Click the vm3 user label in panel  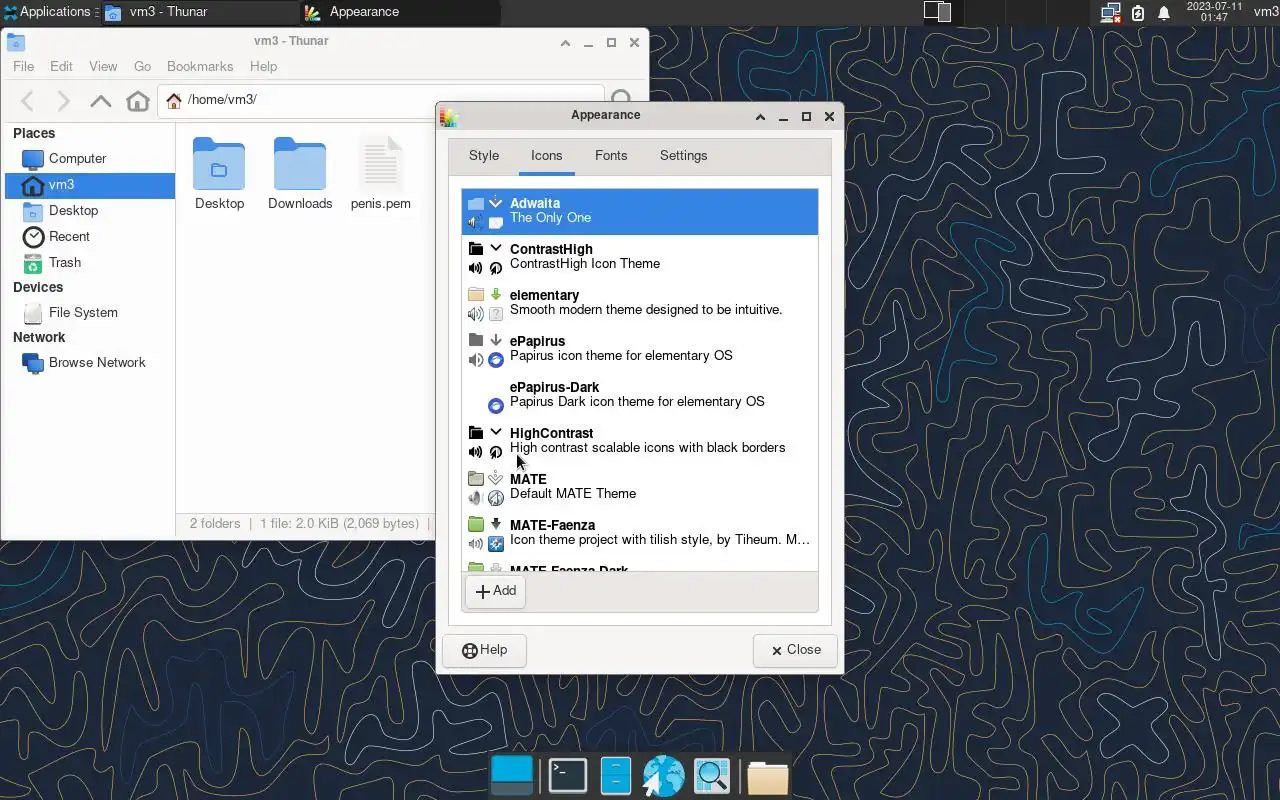pos(1266,12)
